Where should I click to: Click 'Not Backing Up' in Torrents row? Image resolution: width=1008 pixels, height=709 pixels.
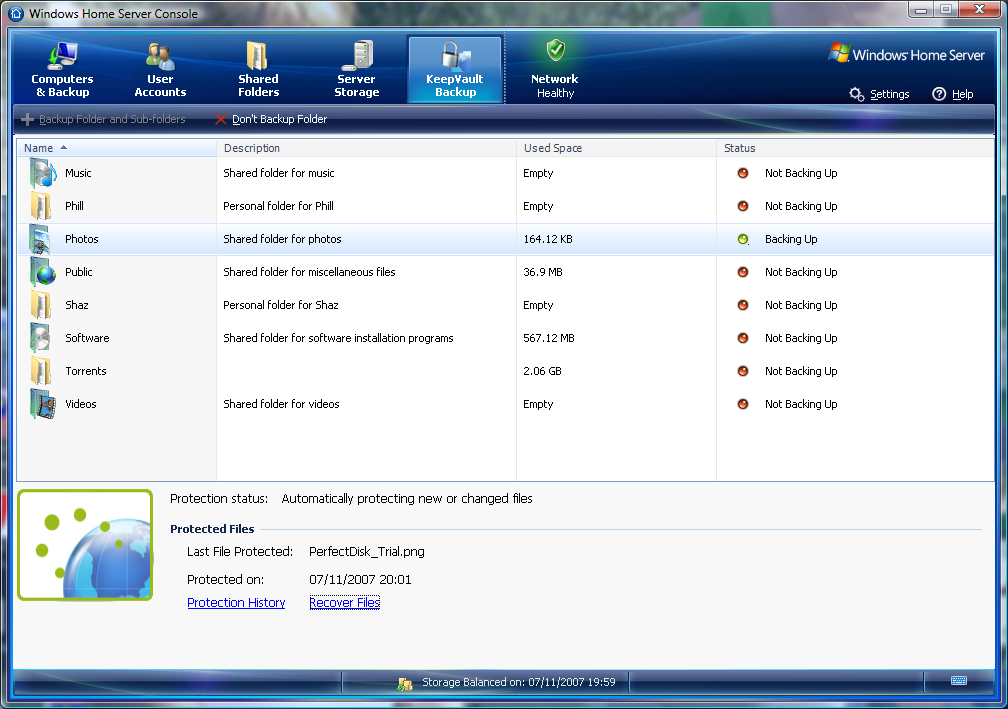click(801, 371)
